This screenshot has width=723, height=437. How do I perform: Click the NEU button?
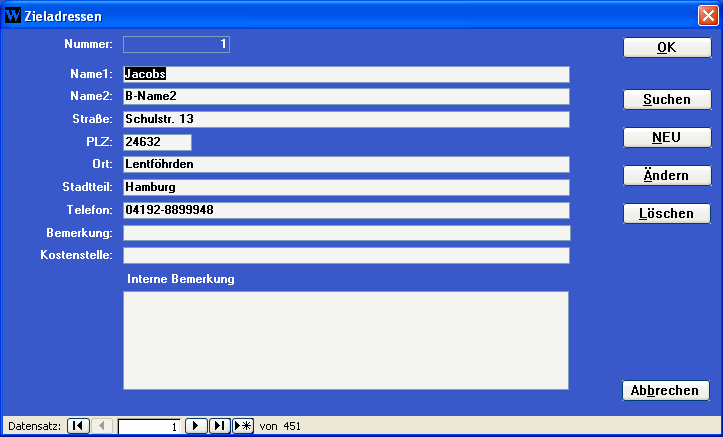coord(667,138)
